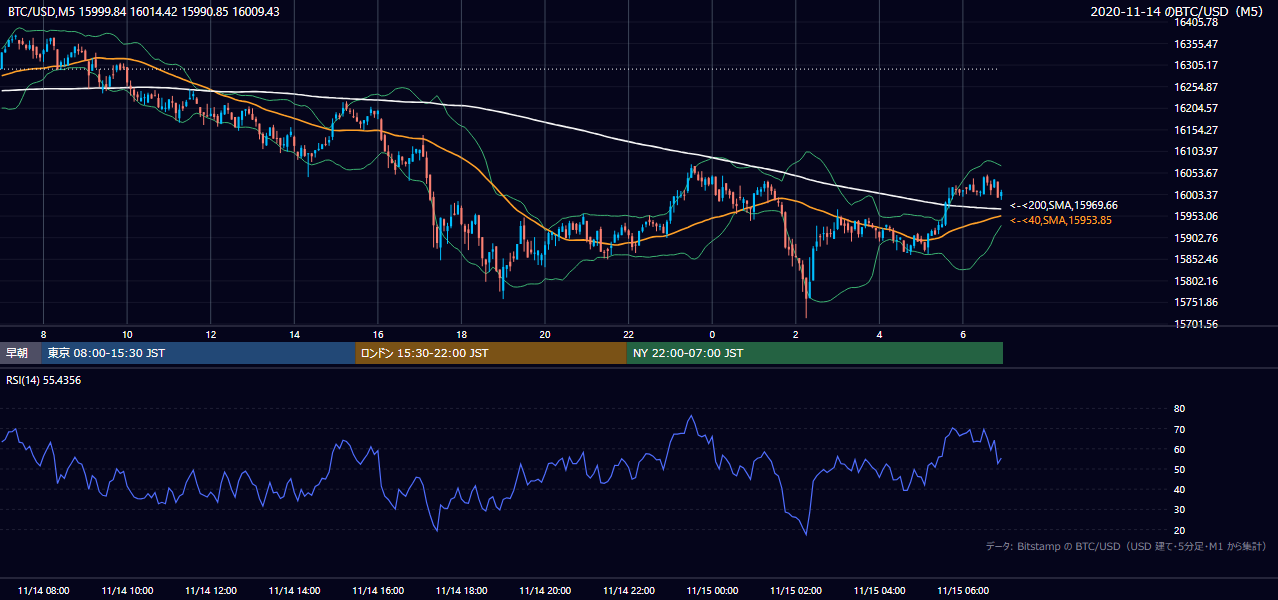Click hour label 22 below the price chart

(628, 334)
